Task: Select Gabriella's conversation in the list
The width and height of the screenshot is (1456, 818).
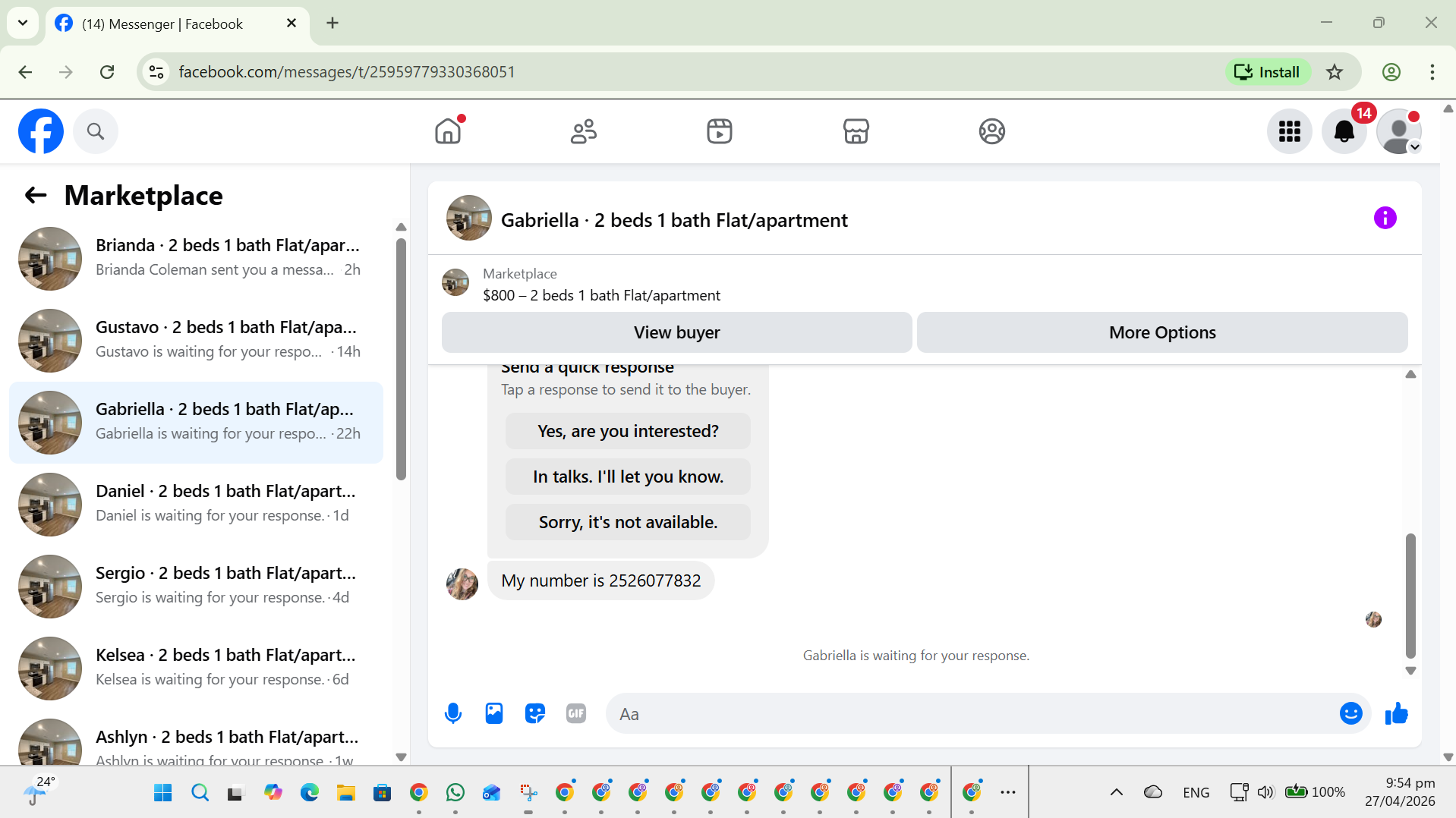Action: (196, 423)
